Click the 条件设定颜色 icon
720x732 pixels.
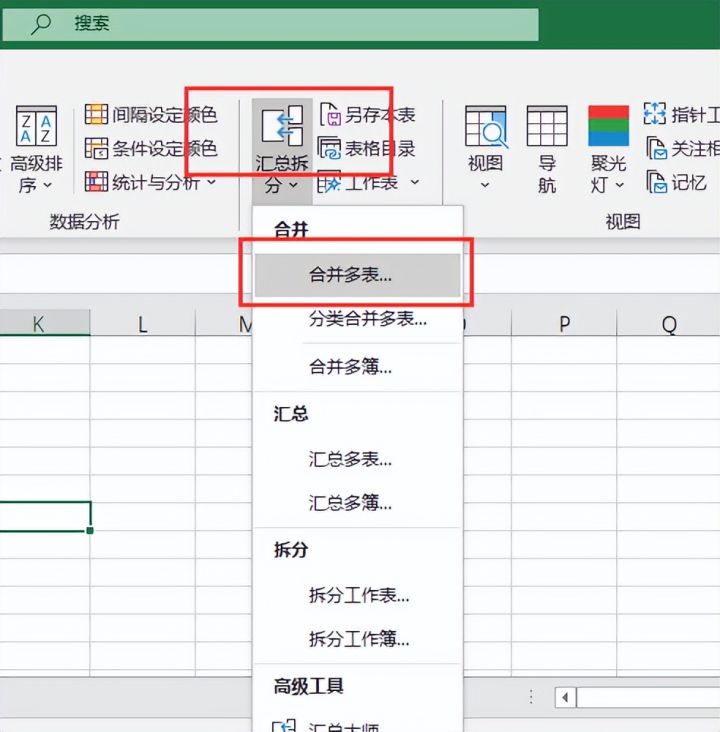point(96,148)
